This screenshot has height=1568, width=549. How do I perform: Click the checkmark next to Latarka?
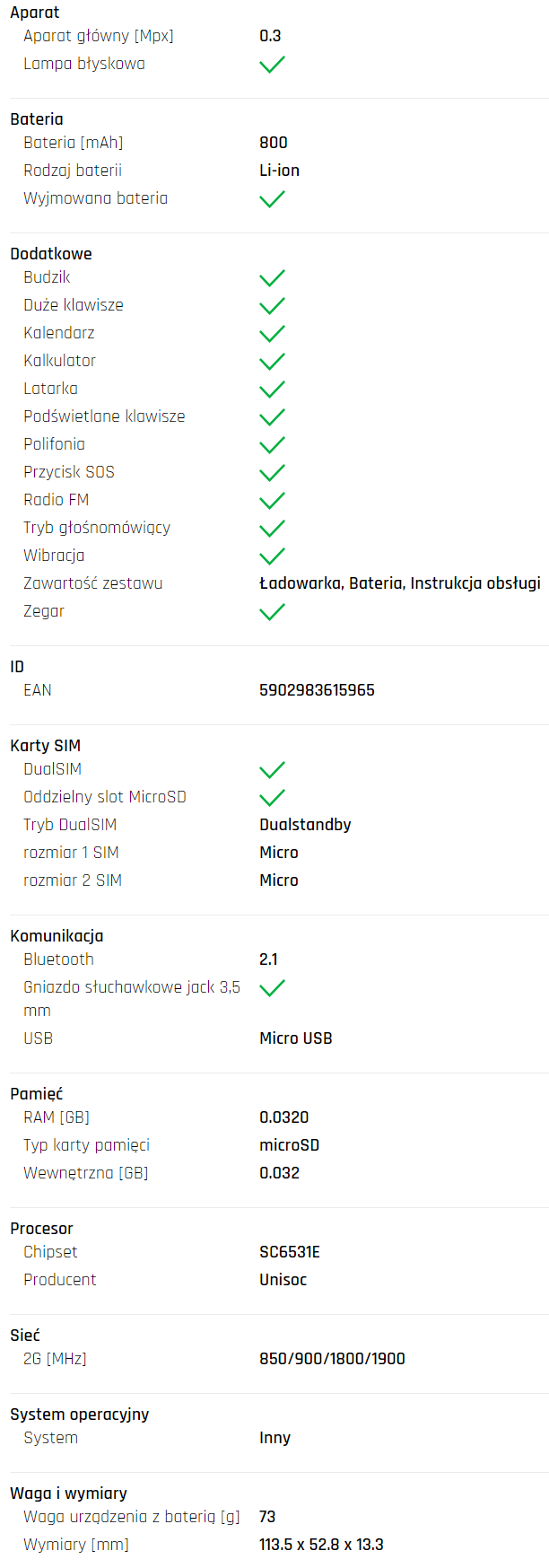click(x=272, y=390)
